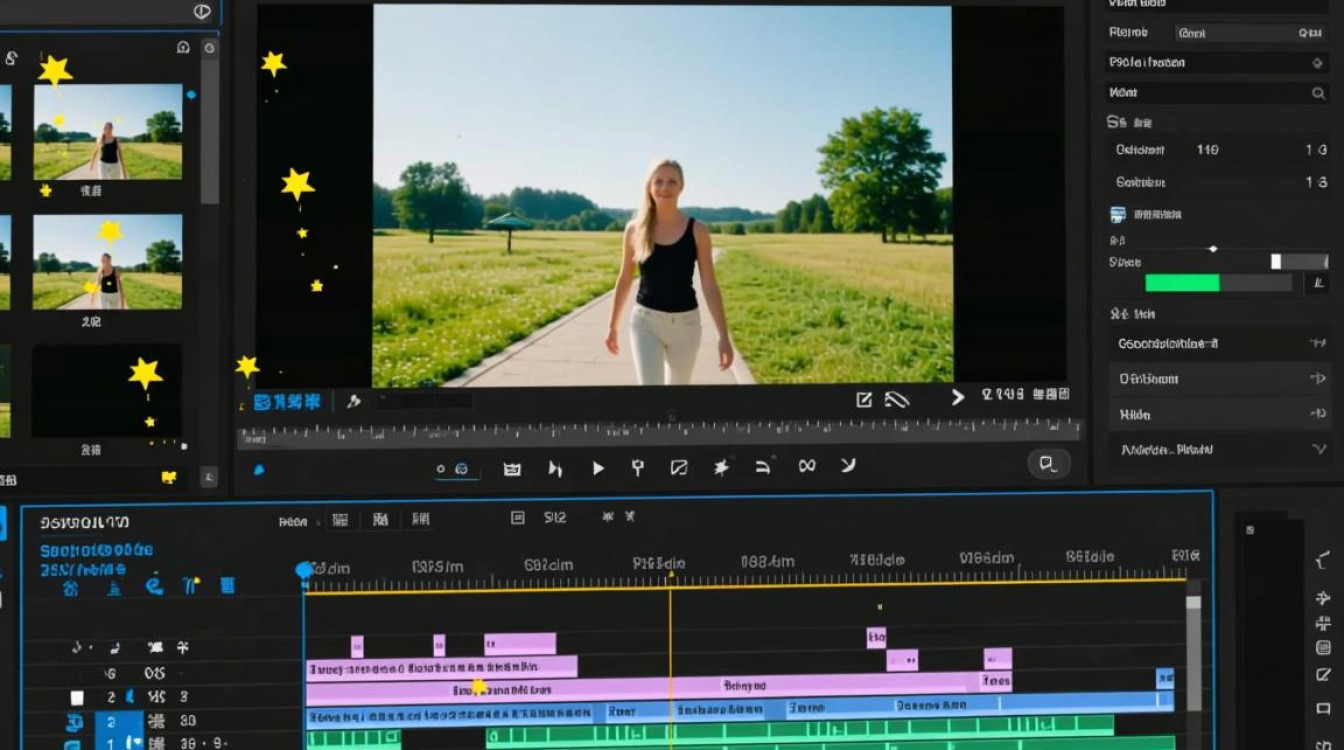Screen dimensions: 1344x750
Task: Click the green level bar in the properties panel
Action: click(x=1182, y=283)
